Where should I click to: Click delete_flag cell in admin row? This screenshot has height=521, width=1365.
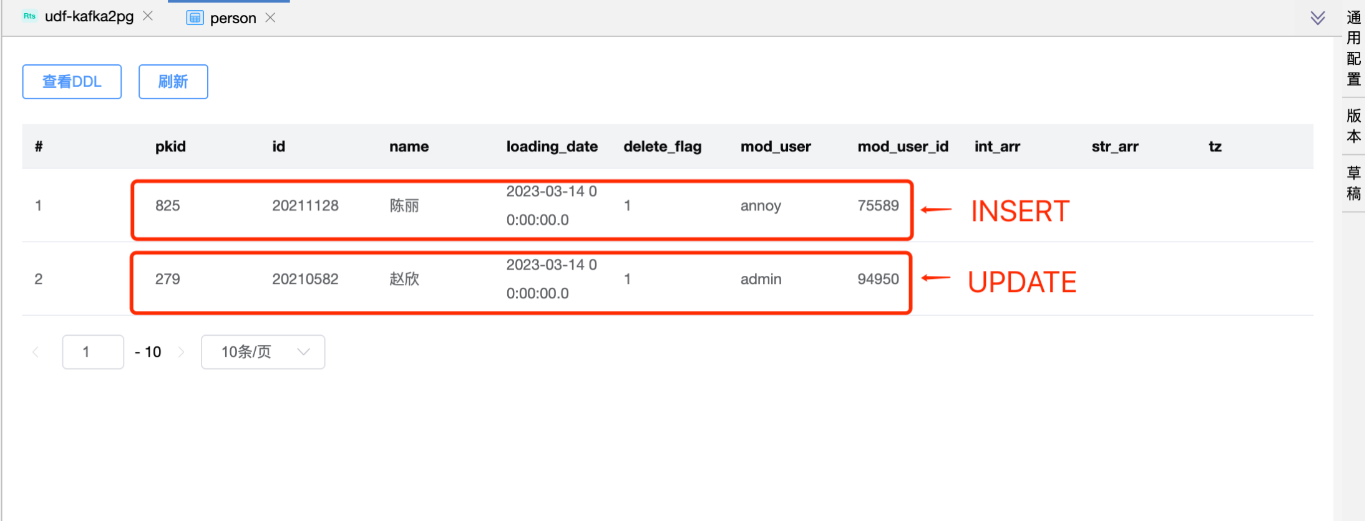627,279
